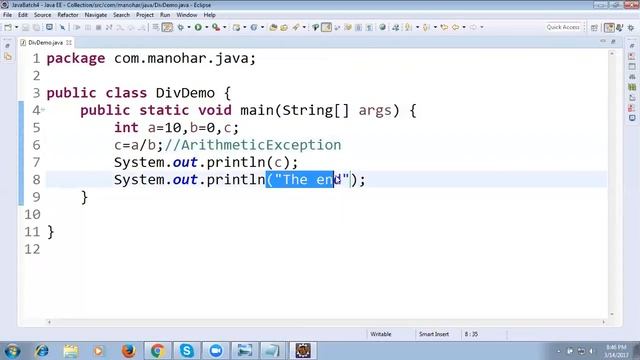Image resolution: width=640 pixels, height=360 pixels.
Task: Click the 'package' keyword on line 1
Action: 76,59
